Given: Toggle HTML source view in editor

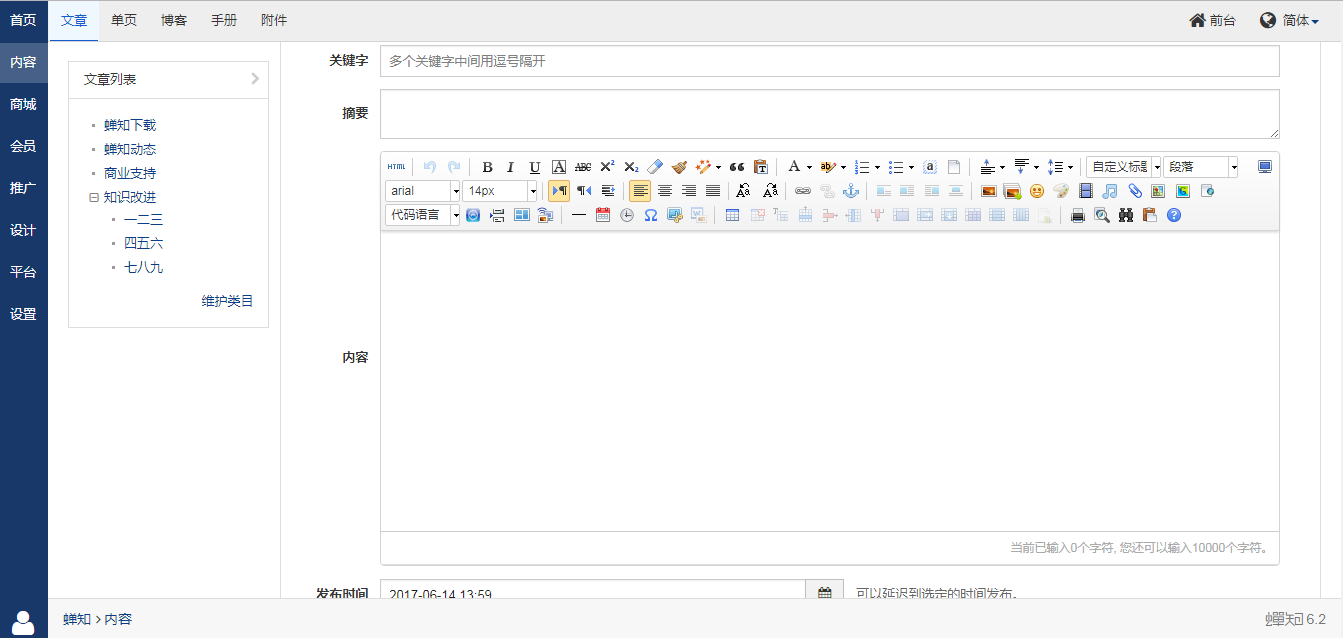Looking at the screenshot, I should pos(397,167).
